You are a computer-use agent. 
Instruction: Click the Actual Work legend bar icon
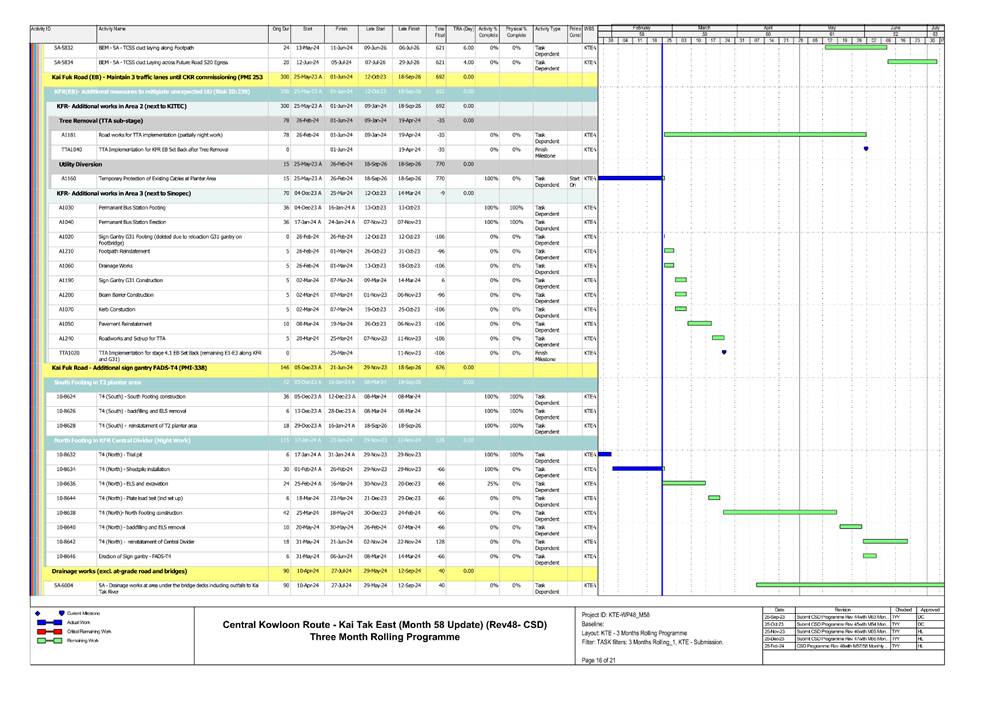pyautogui.click(x=47, y=622)
